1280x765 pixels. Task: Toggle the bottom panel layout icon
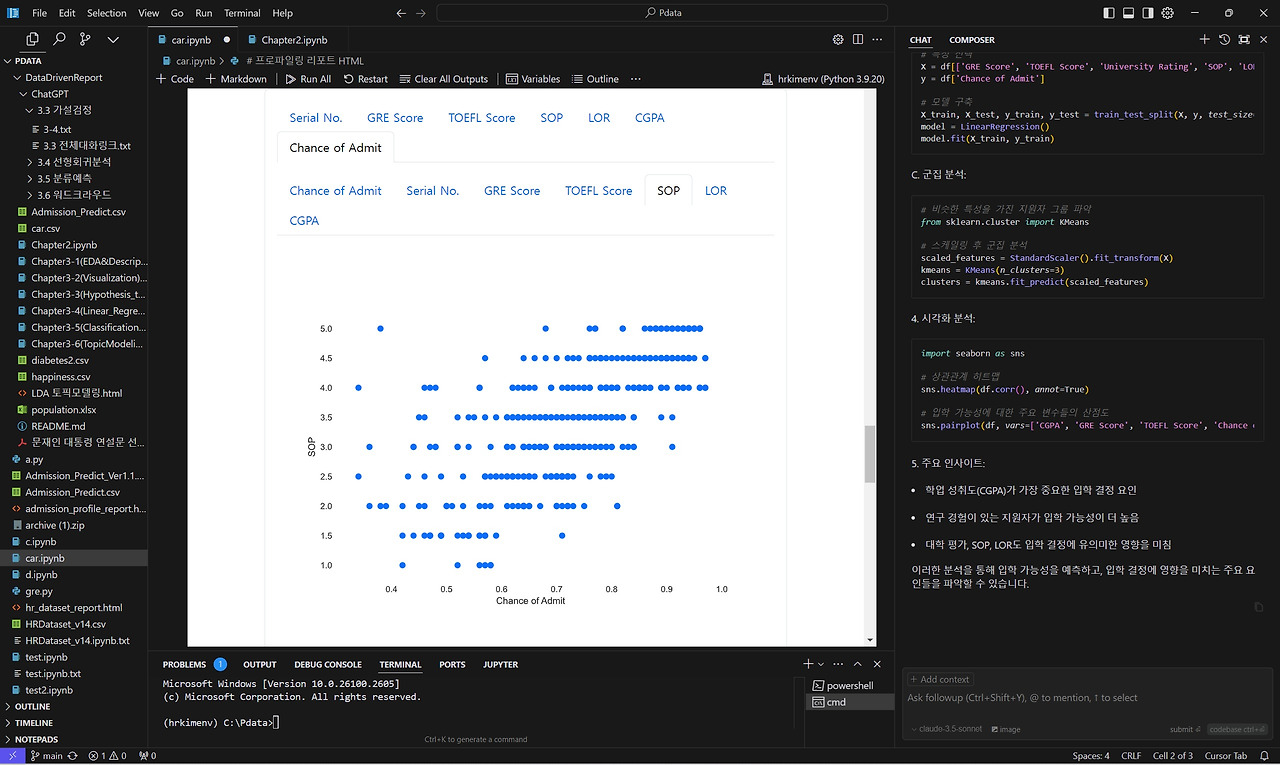(x=1129, y=13)
